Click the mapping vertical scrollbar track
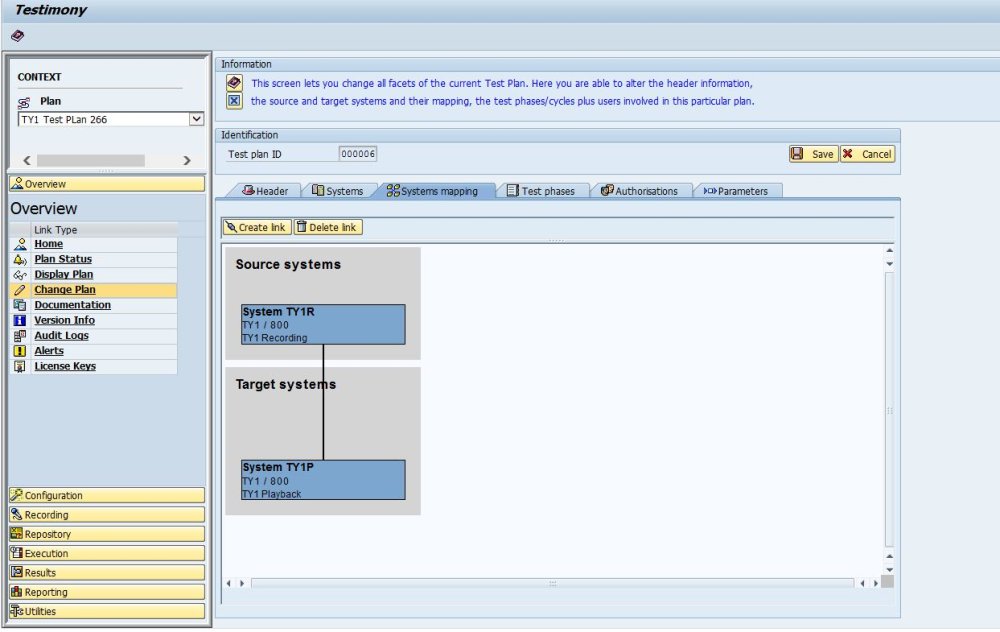The width and height of the screenshot is (1000, 632). (x=889, y=409)
